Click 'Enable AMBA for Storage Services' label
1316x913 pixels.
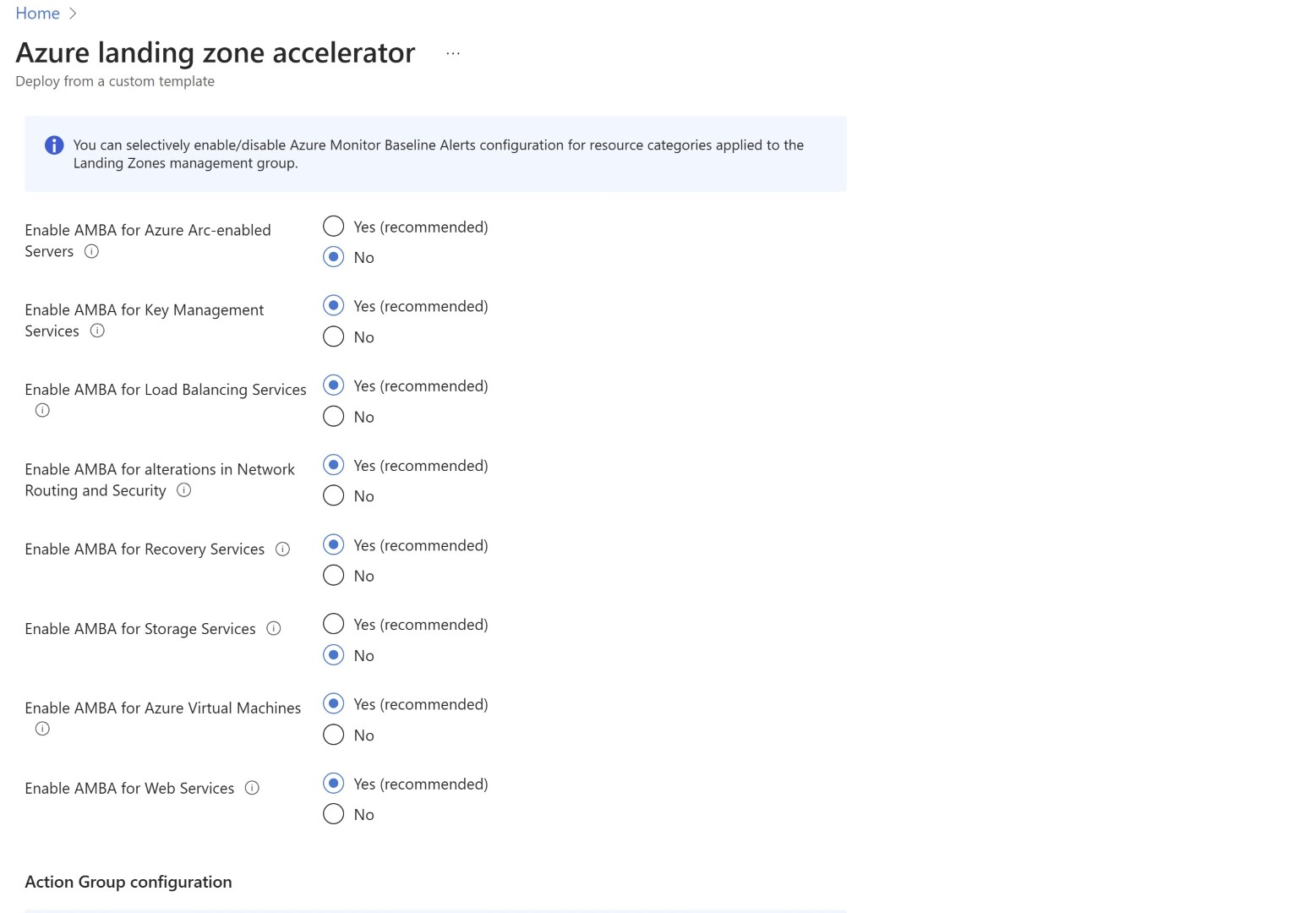[x=140, y=629]
